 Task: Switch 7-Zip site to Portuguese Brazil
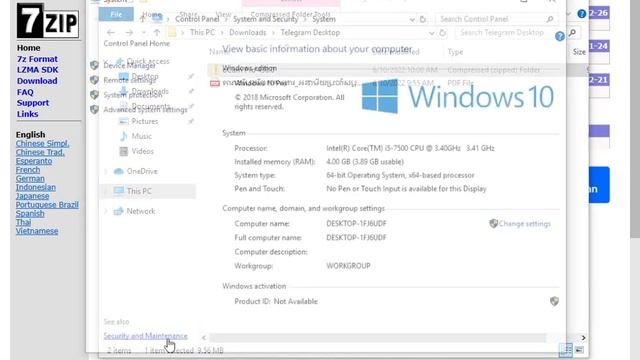pos(47,205)
